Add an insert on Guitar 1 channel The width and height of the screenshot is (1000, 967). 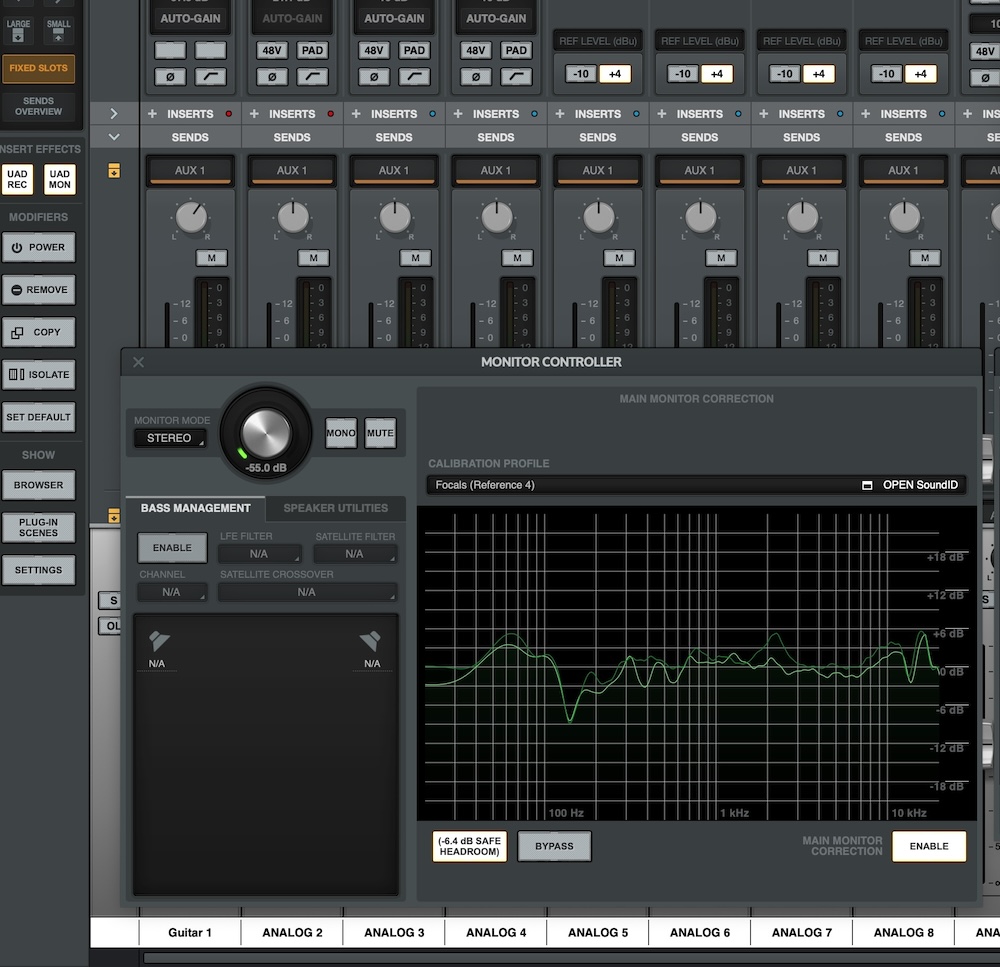[152, 114]
